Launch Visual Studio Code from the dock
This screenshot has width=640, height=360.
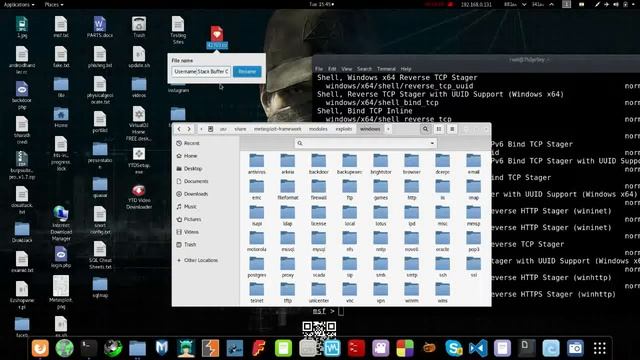[478, 348]
